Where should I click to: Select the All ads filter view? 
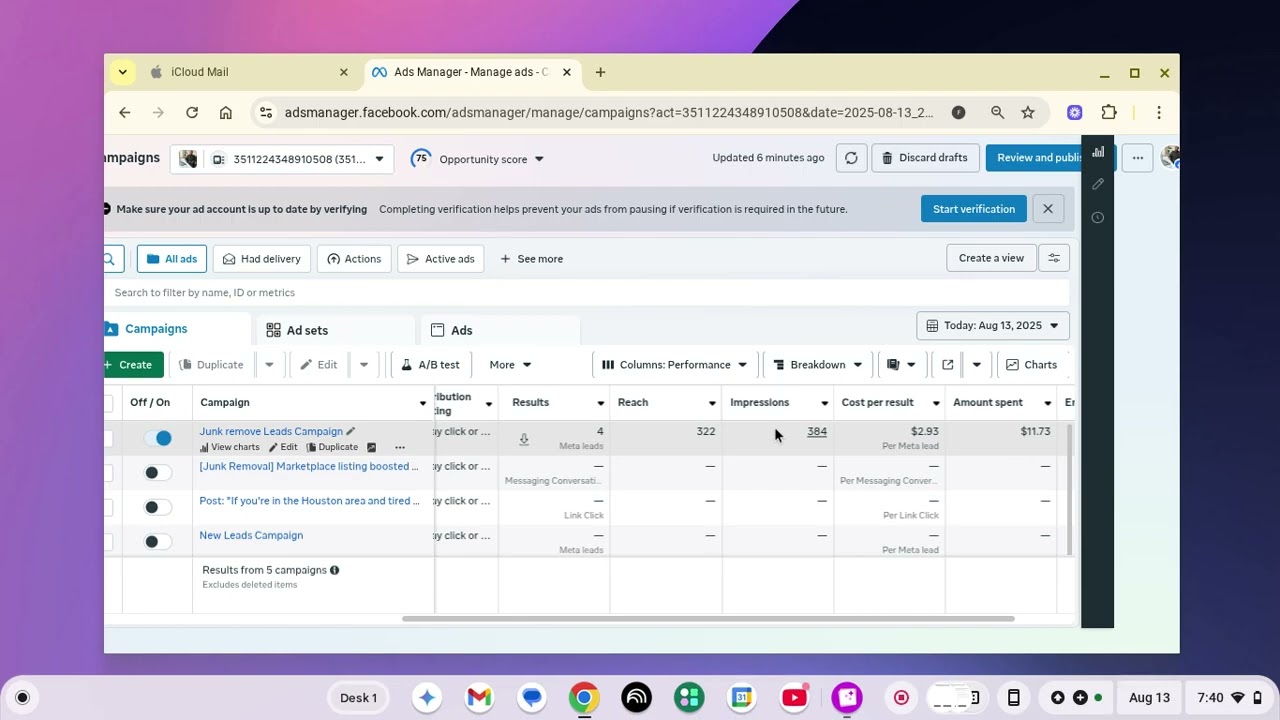tap(171, 259)
